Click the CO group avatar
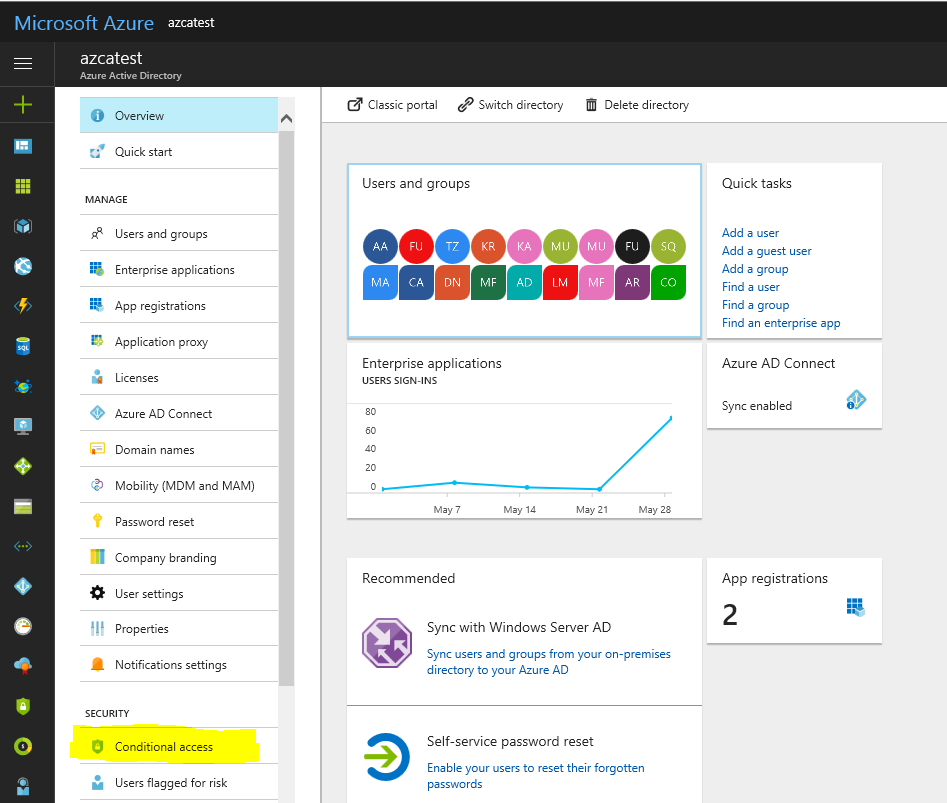947x803 pixels. point(668,282)
